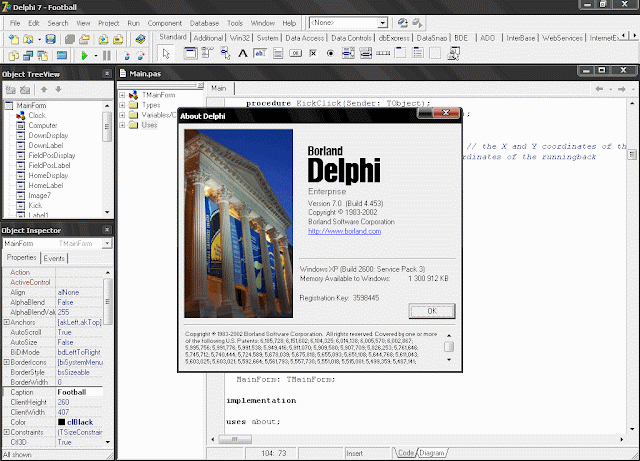
Task: Expand the Anchors property
Action: 7,322
